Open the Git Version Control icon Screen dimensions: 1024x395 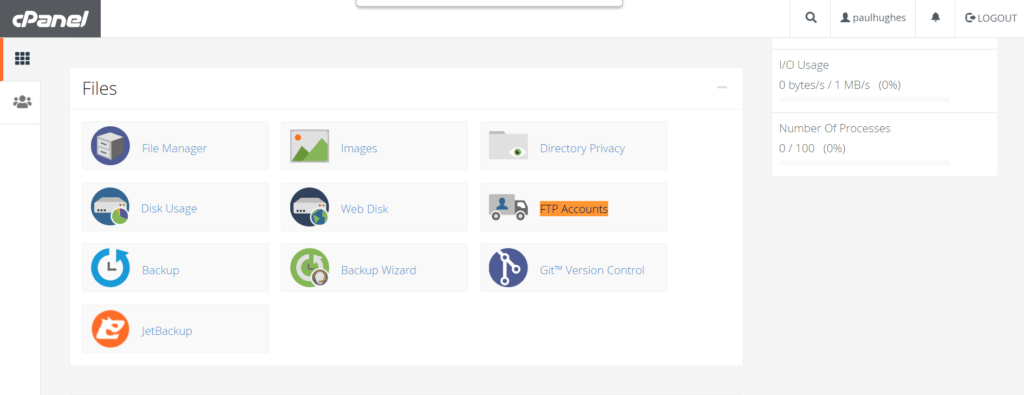(x=508, y=268)
